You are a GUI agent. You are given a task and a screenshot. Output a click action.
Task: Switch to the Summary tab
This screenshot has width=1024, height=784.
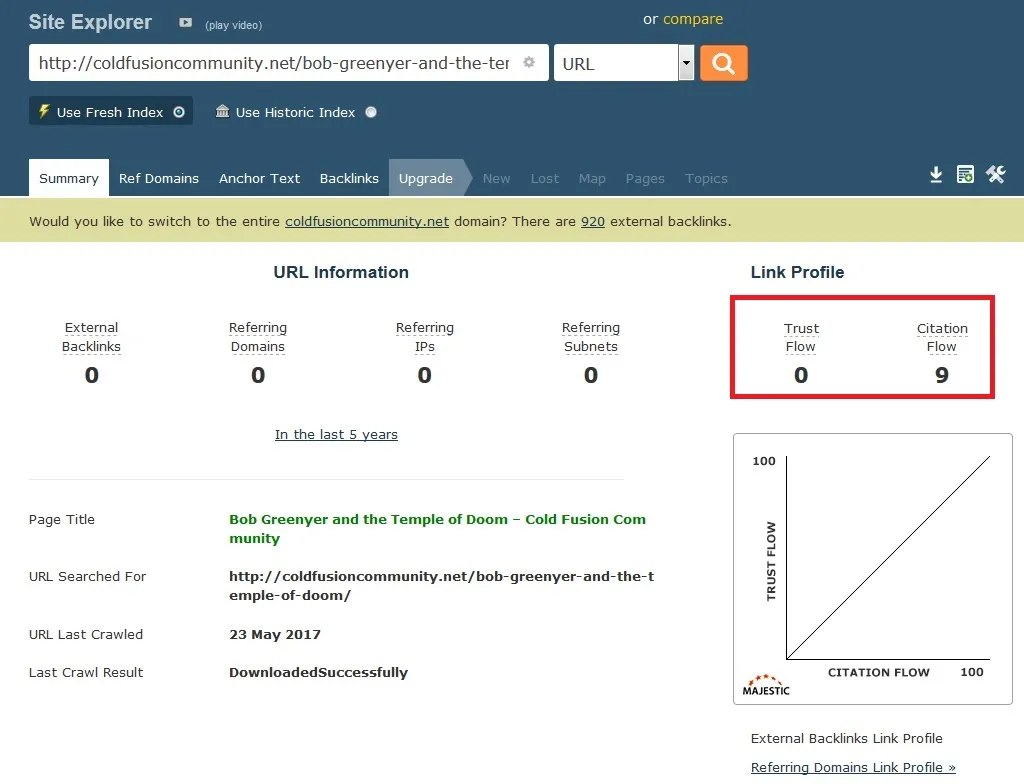tap(69, 178)
